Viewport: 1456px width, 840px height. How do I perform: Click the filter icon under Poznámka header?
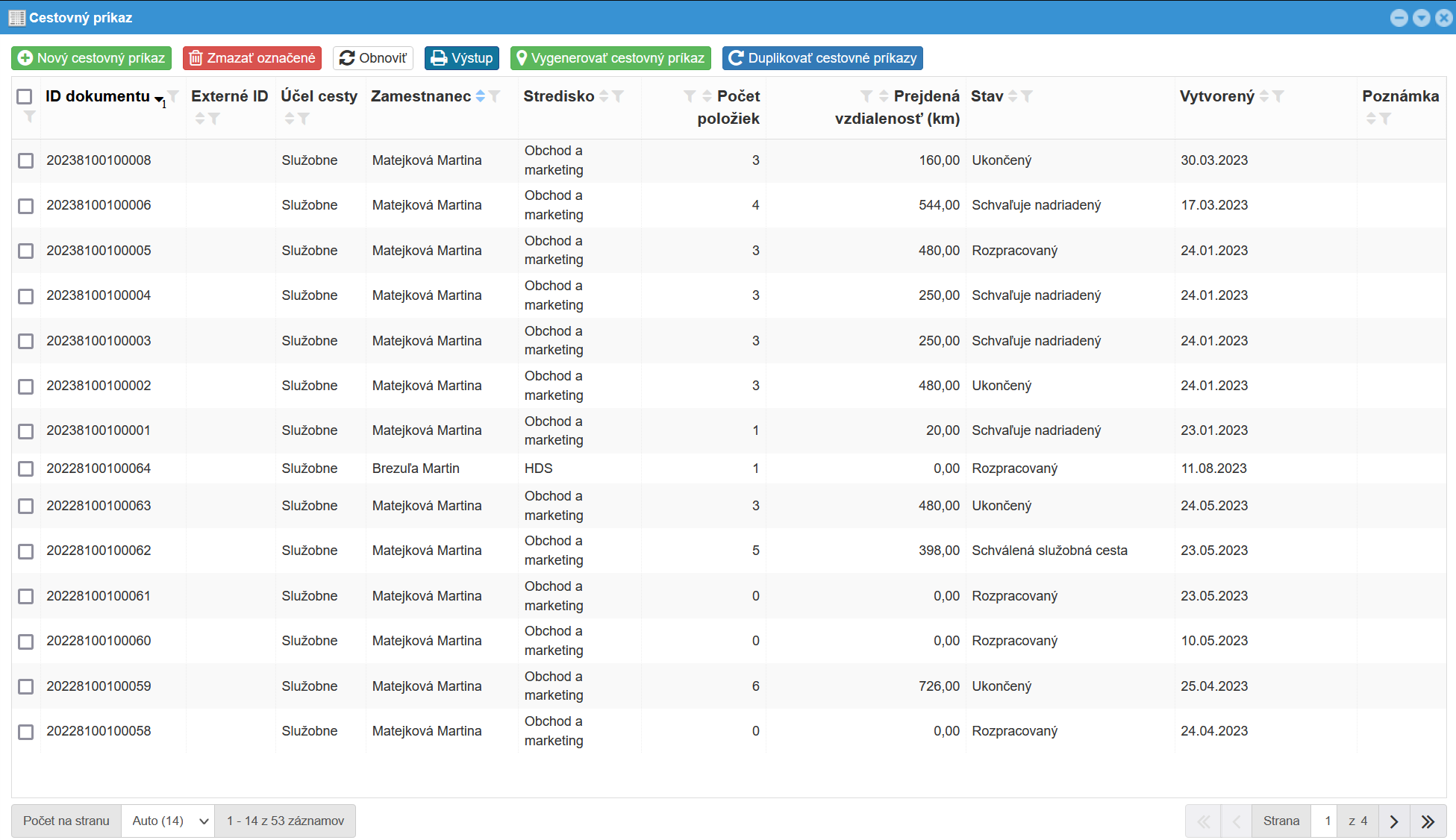(x=1385, y=119)
